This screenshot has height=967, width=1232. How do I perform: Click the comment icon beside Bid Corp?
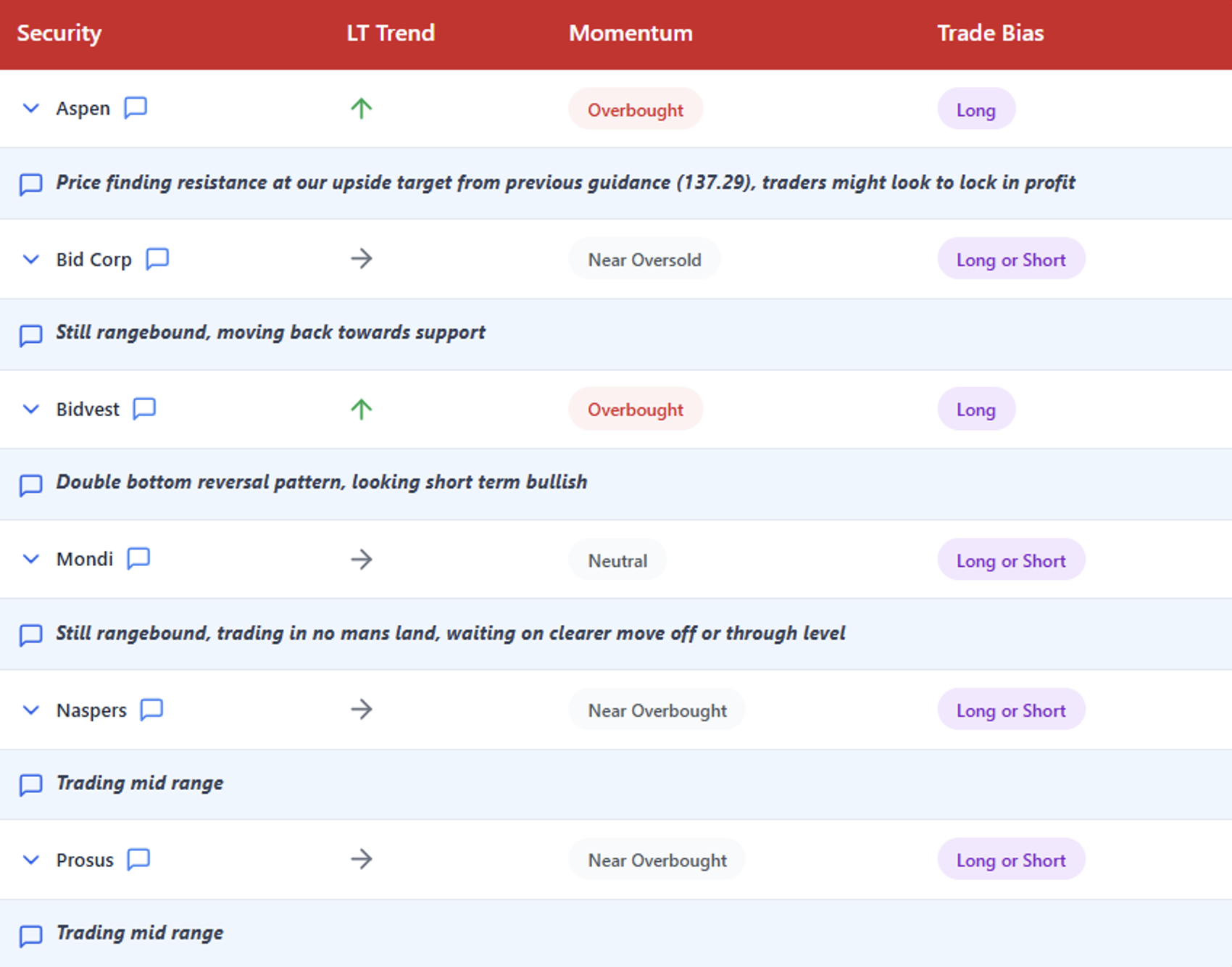(157, 259)
